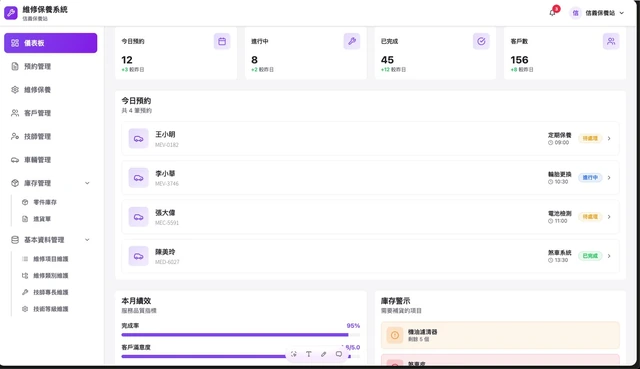Click the 客戶滿意度 progress bar

241,356
